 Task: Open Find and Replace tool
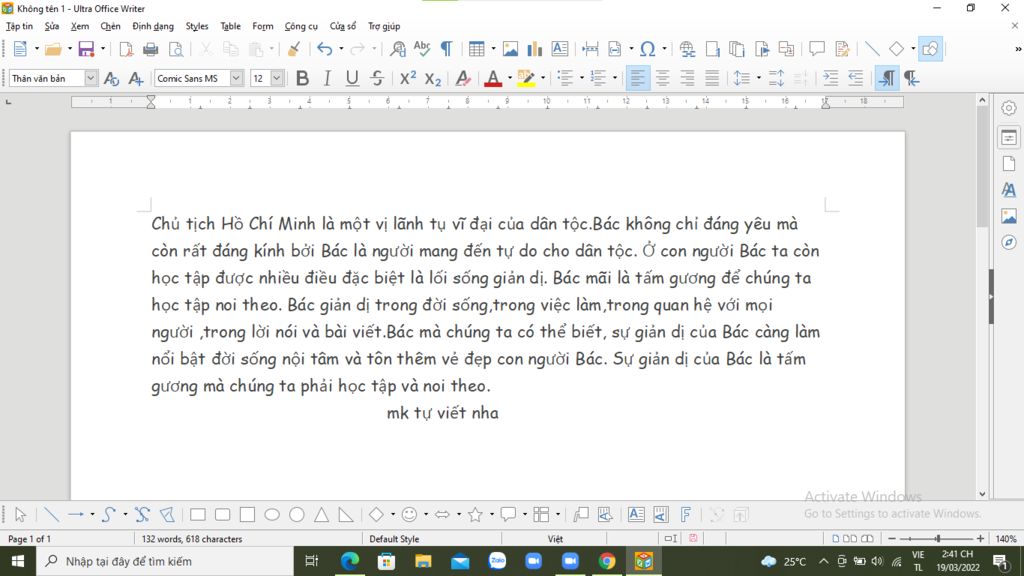coord(397,49)
